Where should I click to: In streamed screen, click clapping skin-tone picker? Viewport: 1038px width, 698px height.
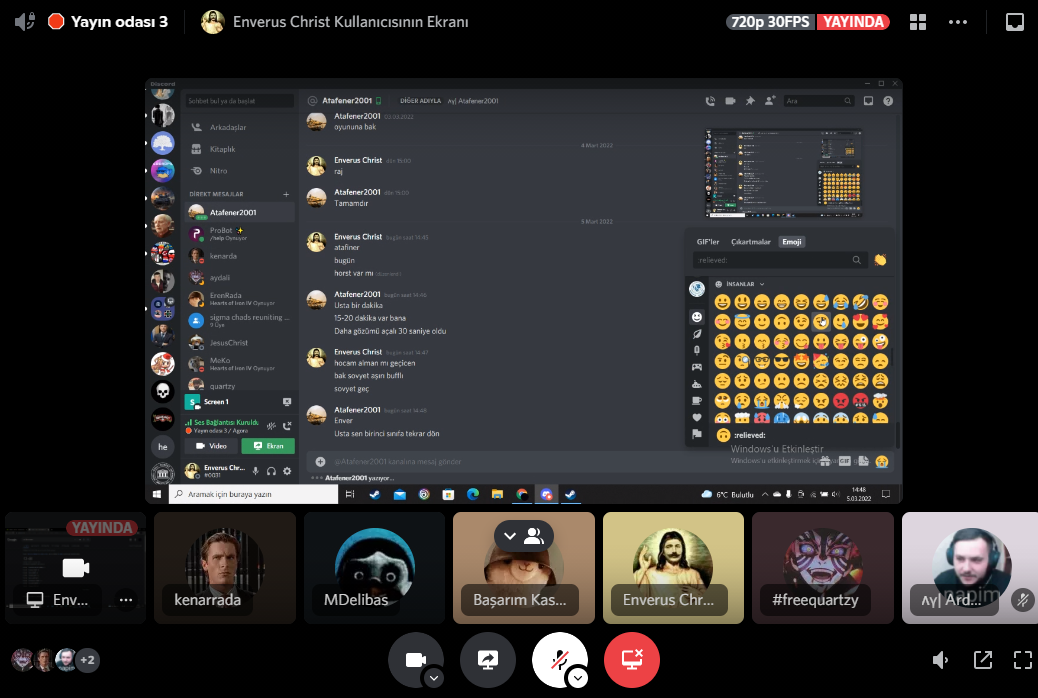click(x=880, y=260)
